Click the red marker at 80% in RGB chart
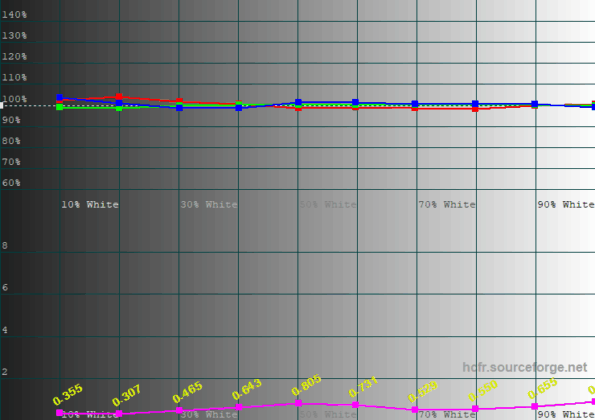595x420 pixels. coord(475,109)
